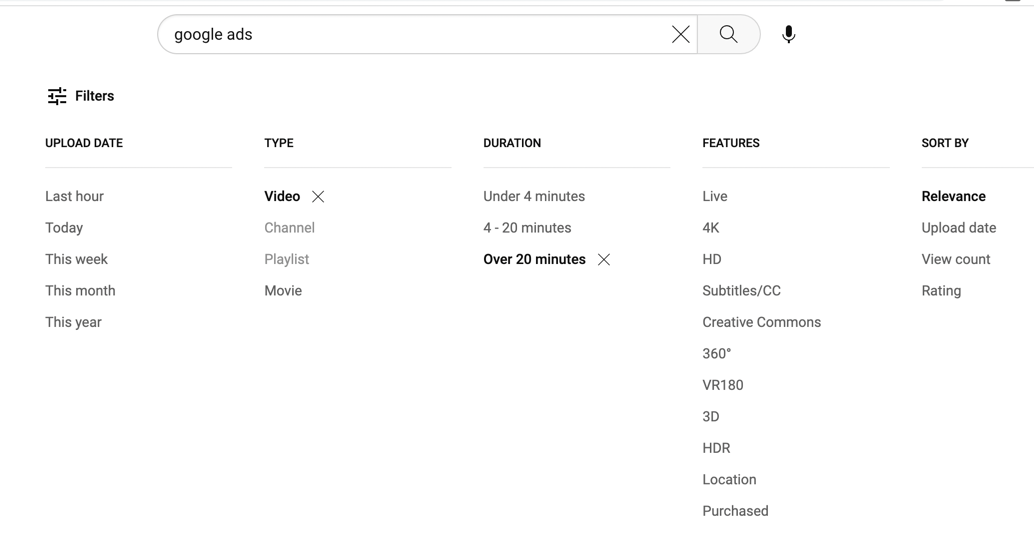Choose Under 4 minutes duration

[x=534, y=197]
